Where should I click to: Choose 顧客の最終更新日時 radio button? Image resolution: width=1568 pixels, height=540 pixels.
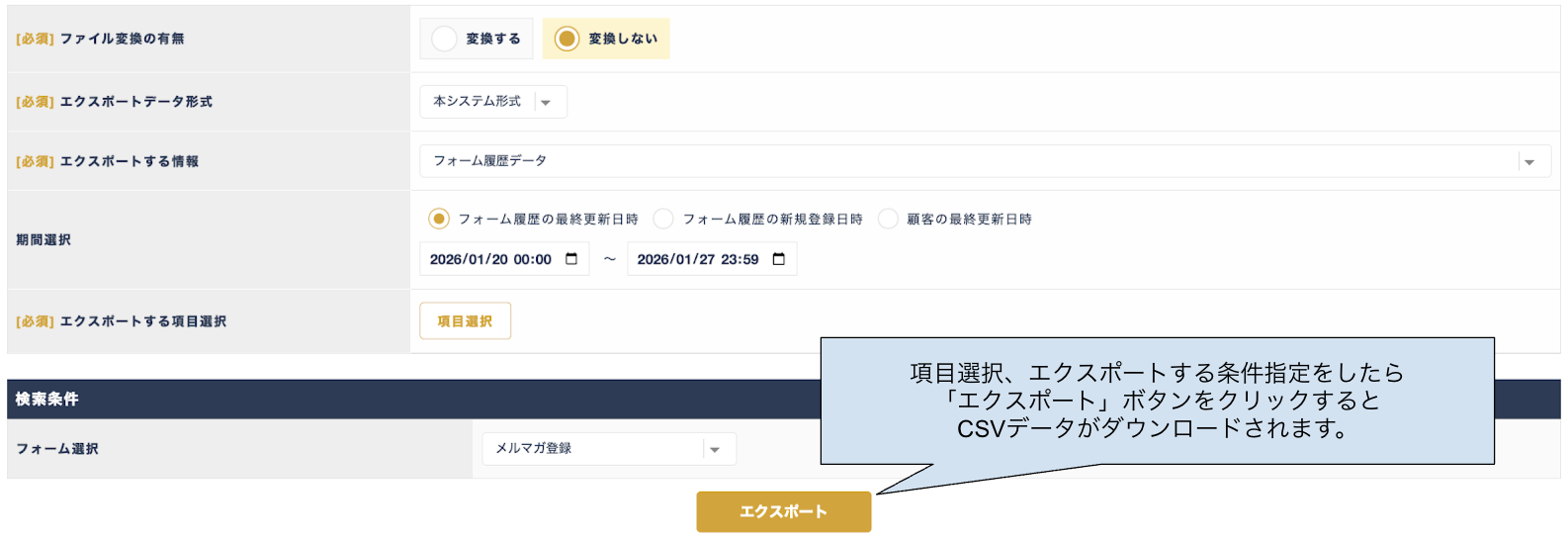coord(888,219)
